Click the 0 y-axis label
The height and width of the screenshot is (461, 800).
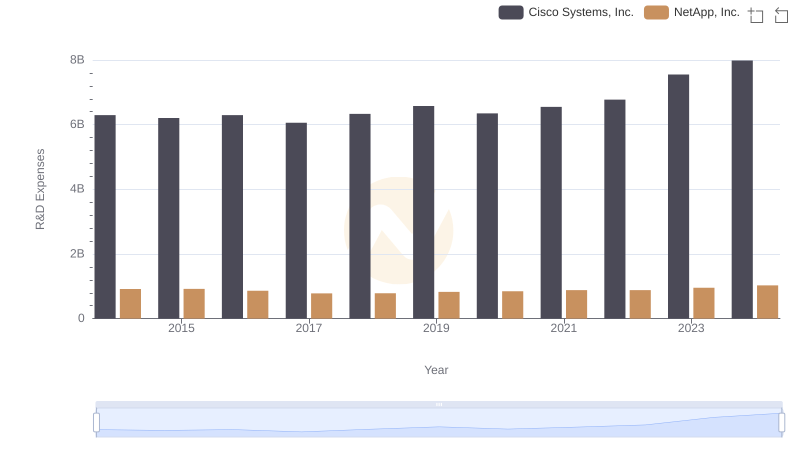81,318
